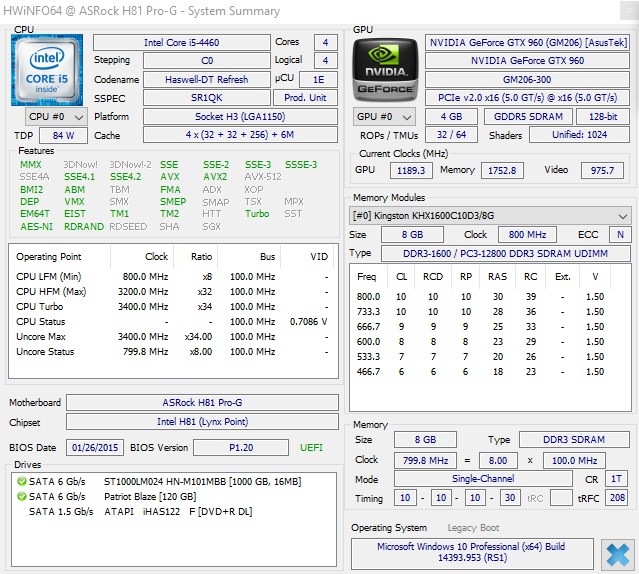Click the video clock value 975.7
Image resolution: width=639 pixels, height=574 pixels.
(602, 170)
